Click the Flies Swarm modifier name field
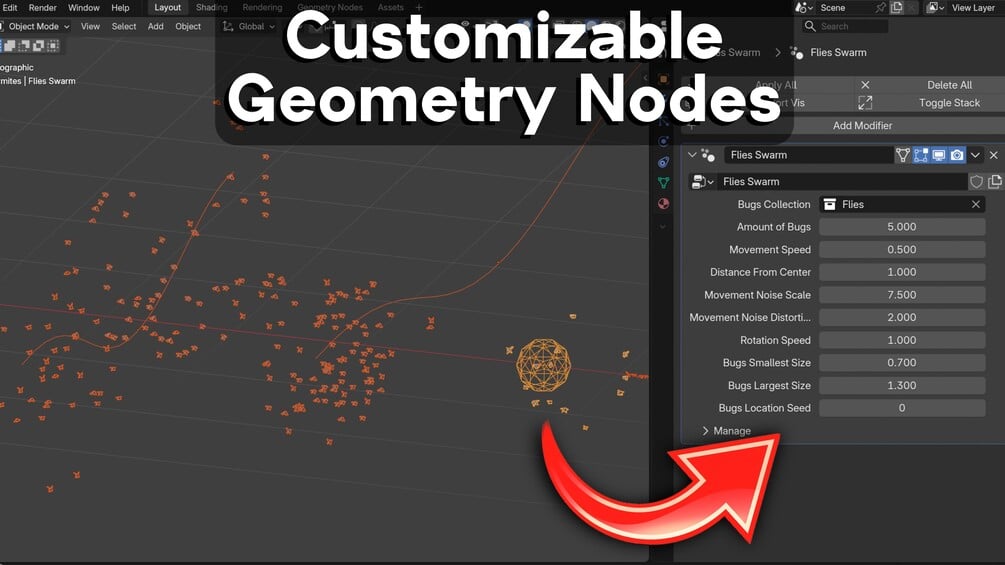The width and height of the screenshot is (1005, 565). (808, 155)
